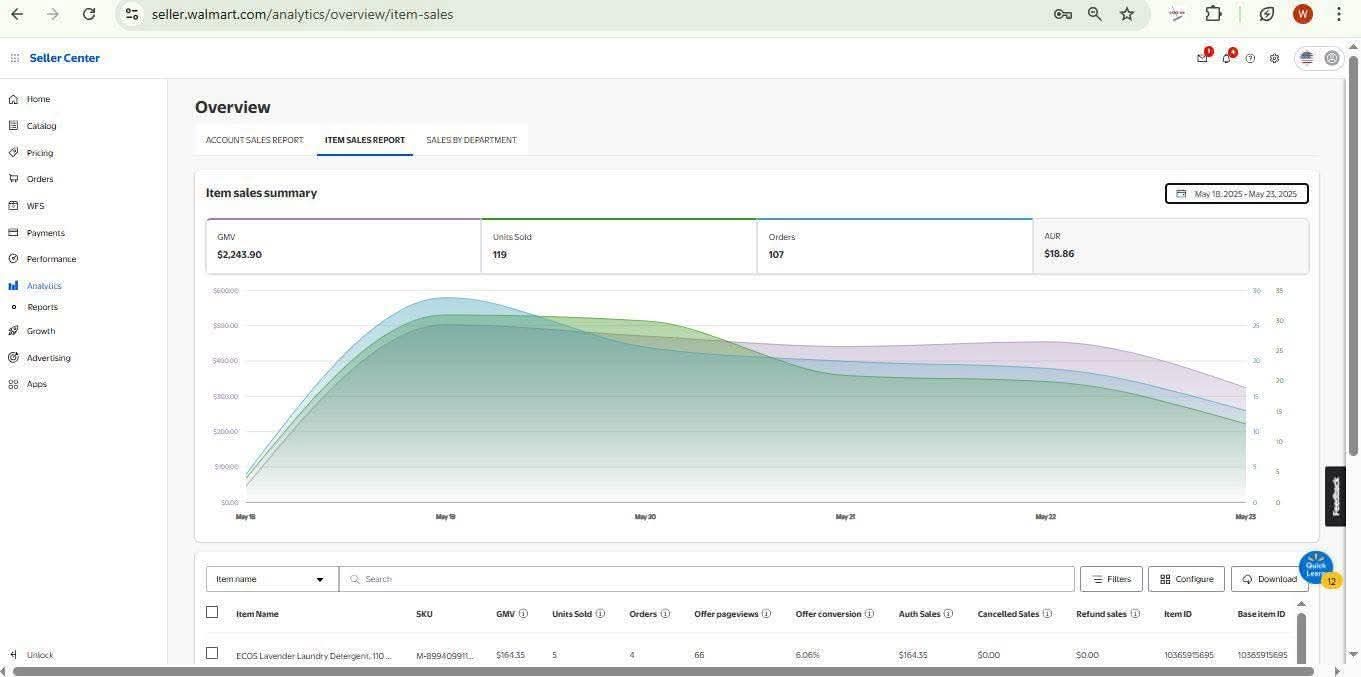The height and width of the screenshot is (677, 1361).
Task: Select the Units Sold metric card
Action: tap(618, 246)
